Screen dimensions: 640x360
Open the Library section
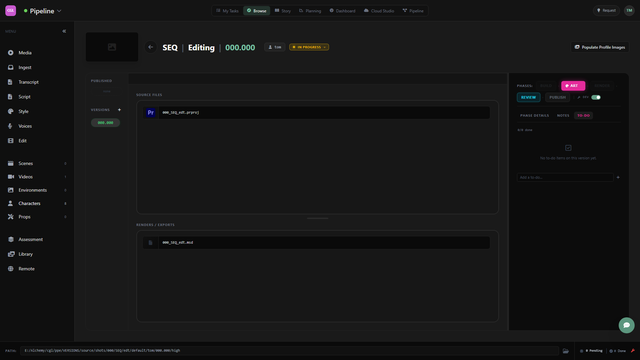(x=25, y=254)
